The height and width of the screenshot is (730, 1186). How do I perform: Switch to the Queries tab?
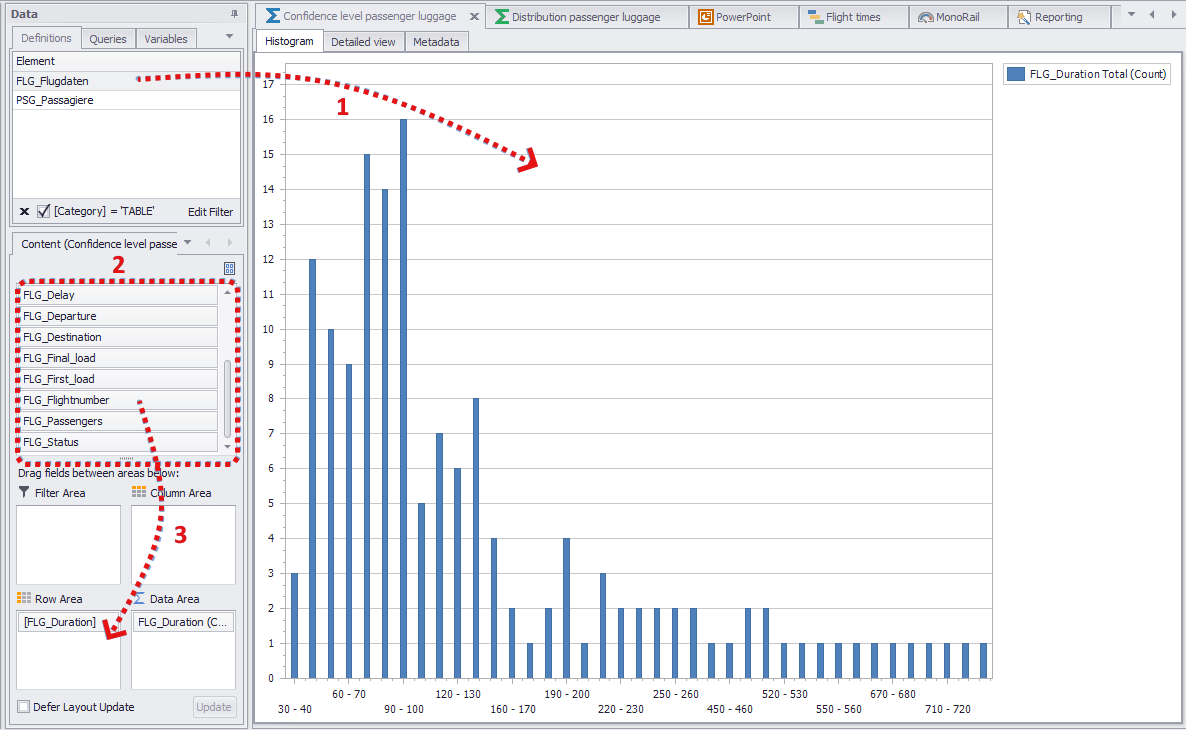[x=108, y=39]
